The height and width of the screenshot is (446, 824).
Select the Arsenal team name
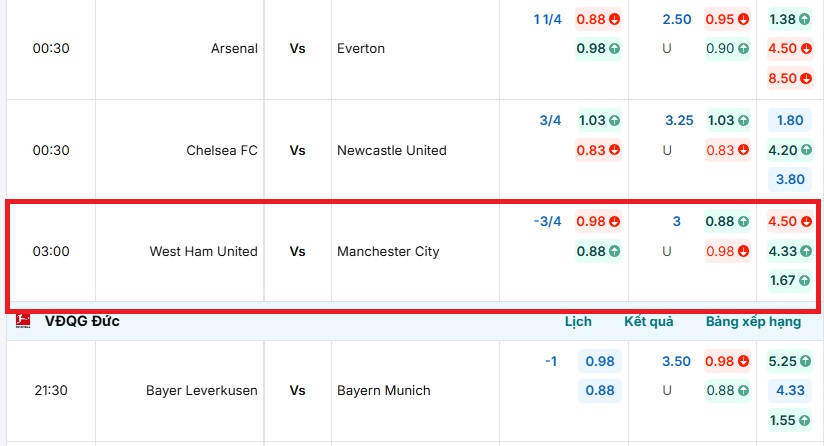(x=234, y=48)
